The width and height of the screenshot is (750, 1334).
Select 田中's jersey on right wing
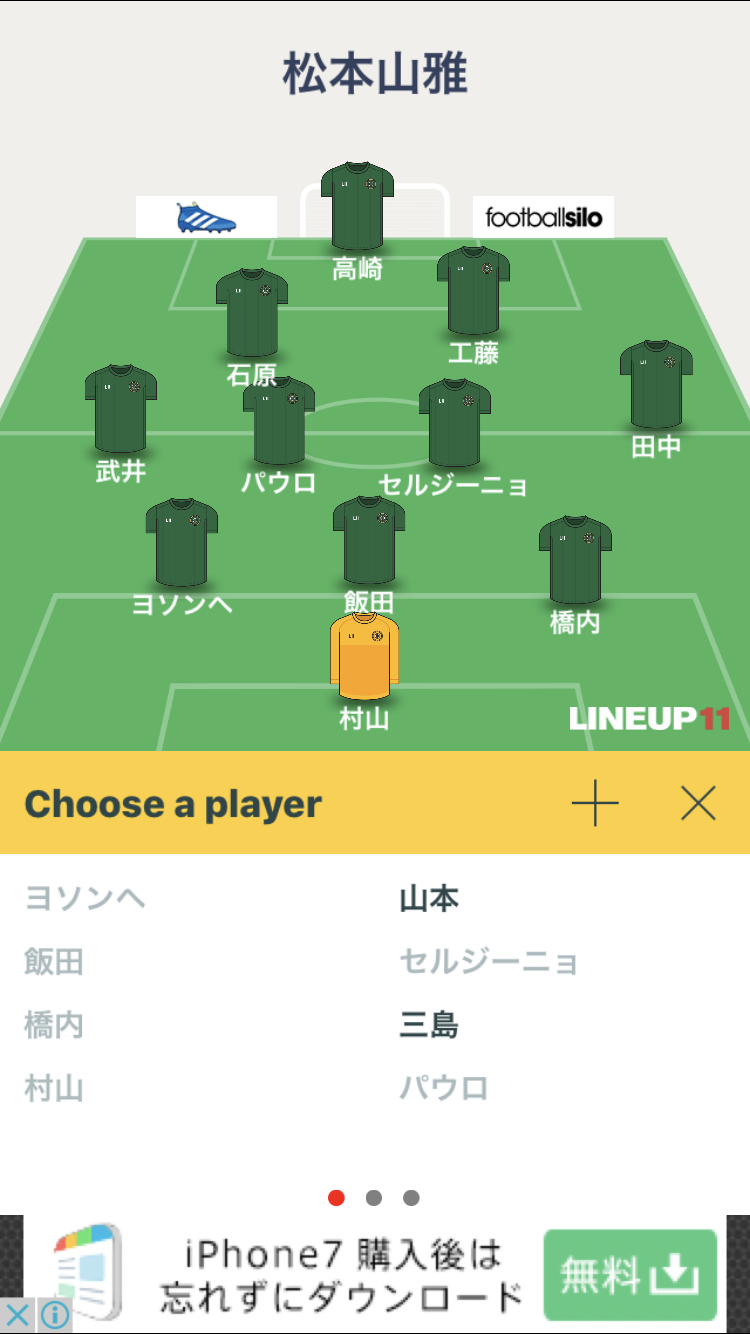[656, 385]
